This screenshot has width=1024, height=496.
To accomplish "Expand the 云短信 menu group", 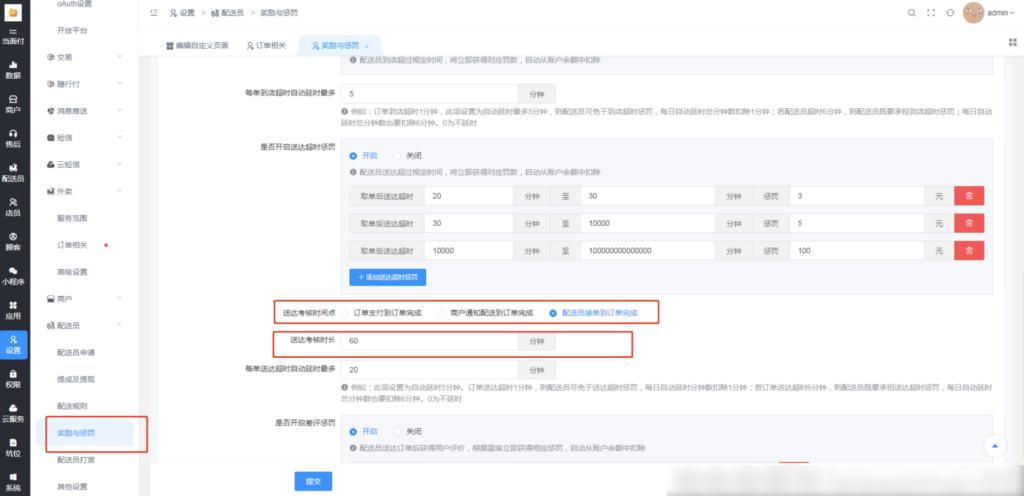I will click(84, 164).
